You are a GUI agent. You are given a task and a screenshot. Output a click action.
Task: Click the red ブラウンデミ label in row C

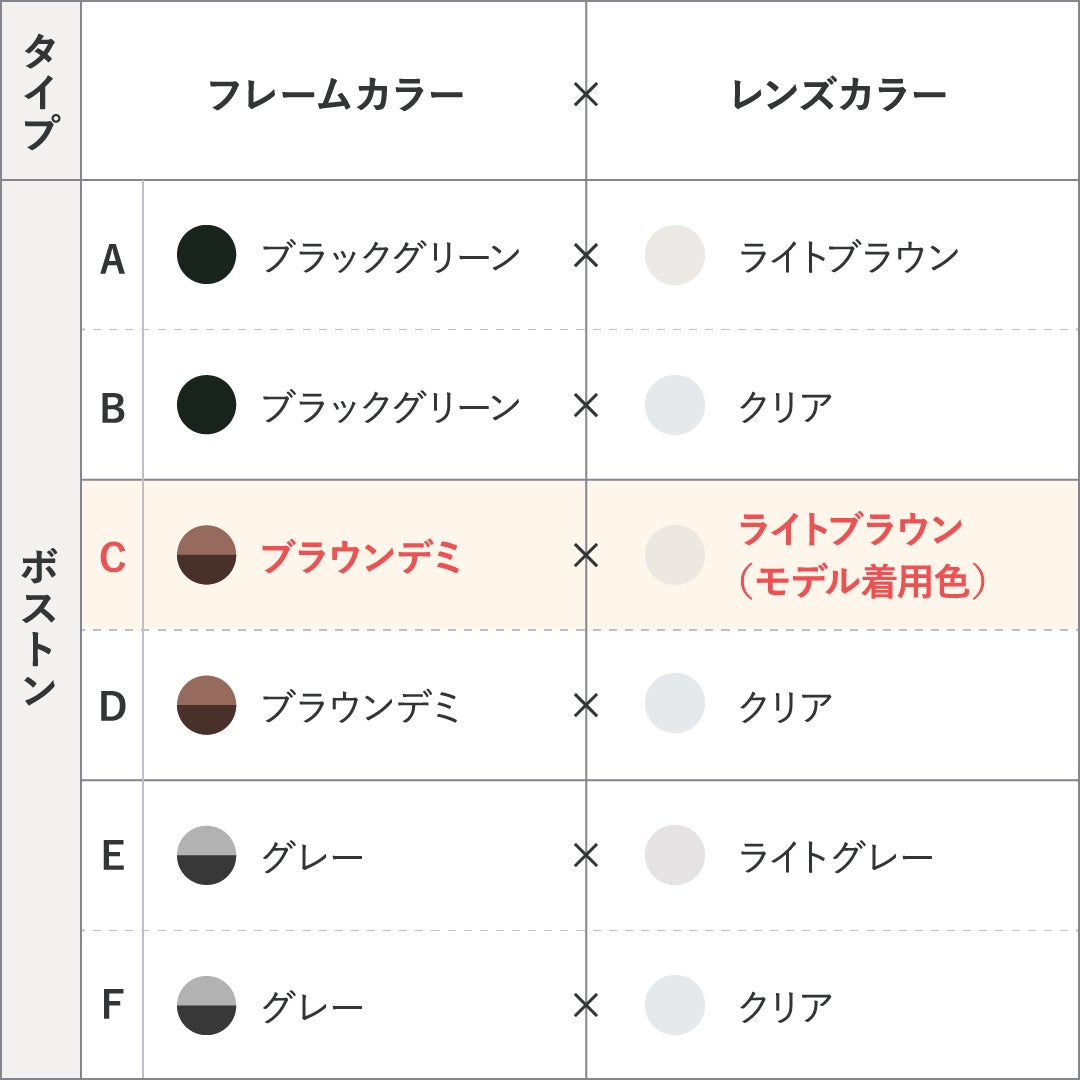click(x=360, y=557)
